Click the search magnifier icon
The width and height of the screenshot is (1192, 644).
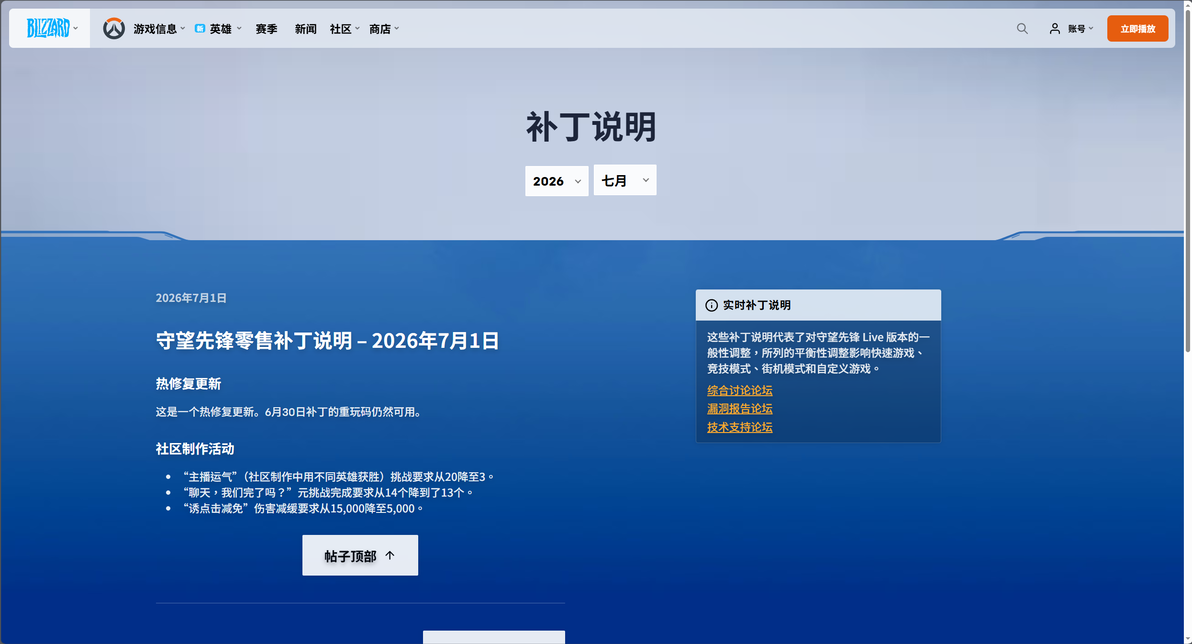coord(1022,28)
